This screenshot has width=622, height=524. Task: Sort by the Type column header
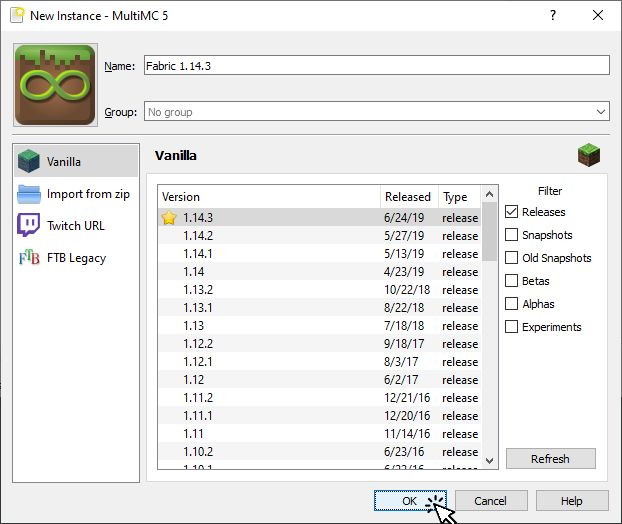pyautogui.click(x=459, y=197)
